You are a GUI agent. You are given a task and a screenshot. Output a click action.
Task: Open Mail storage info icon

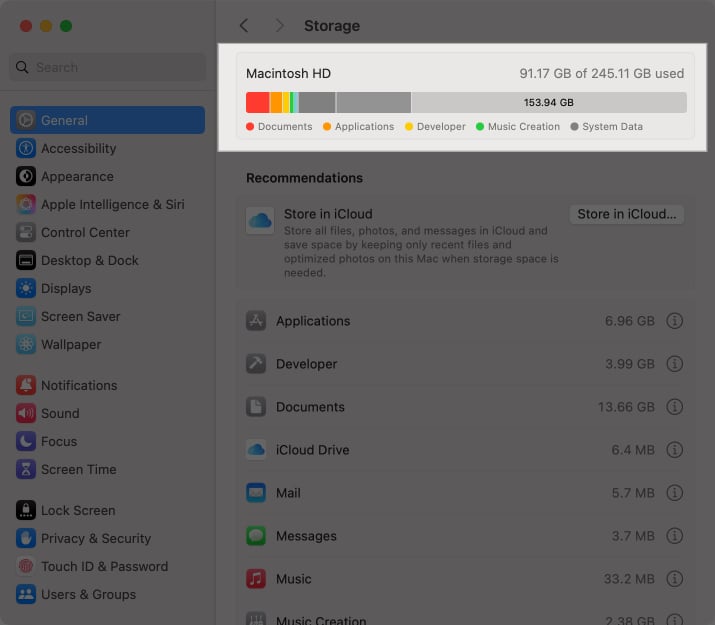[674, 493]
